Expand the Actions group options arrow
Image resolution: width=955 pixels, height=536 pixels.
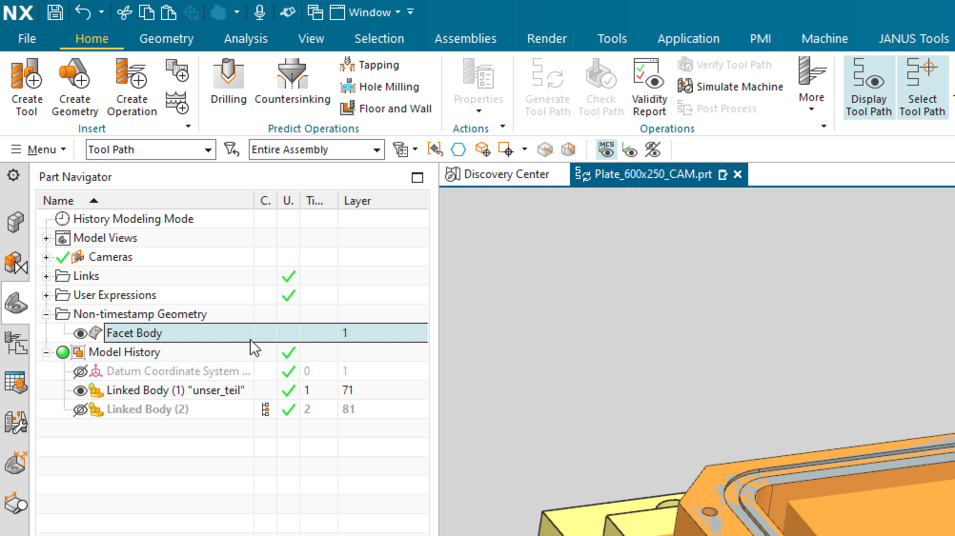[x=502, y=127]
